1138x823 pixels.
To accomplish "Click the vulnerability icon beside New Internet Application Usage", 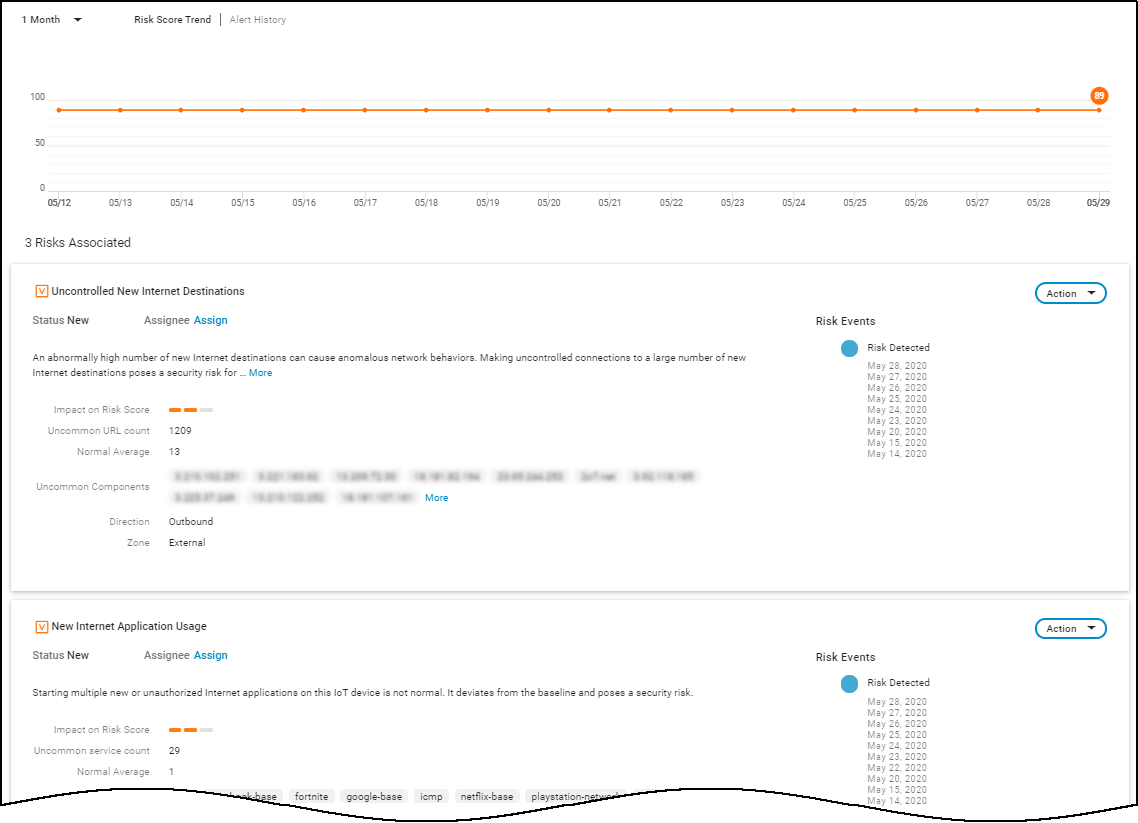I will point(41,626).
